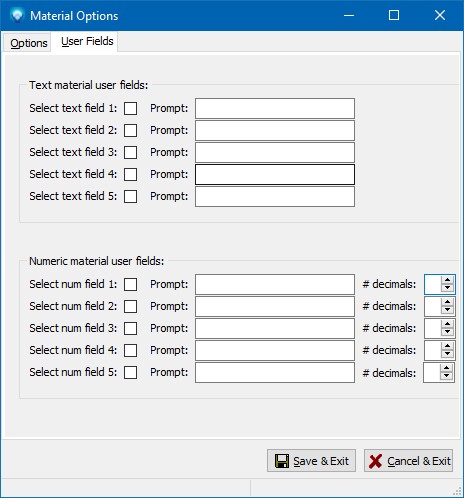The width and height of the screenshot is (464, 498).
Task: Decrease decimals for num field 5
Action: click(446, 376)
